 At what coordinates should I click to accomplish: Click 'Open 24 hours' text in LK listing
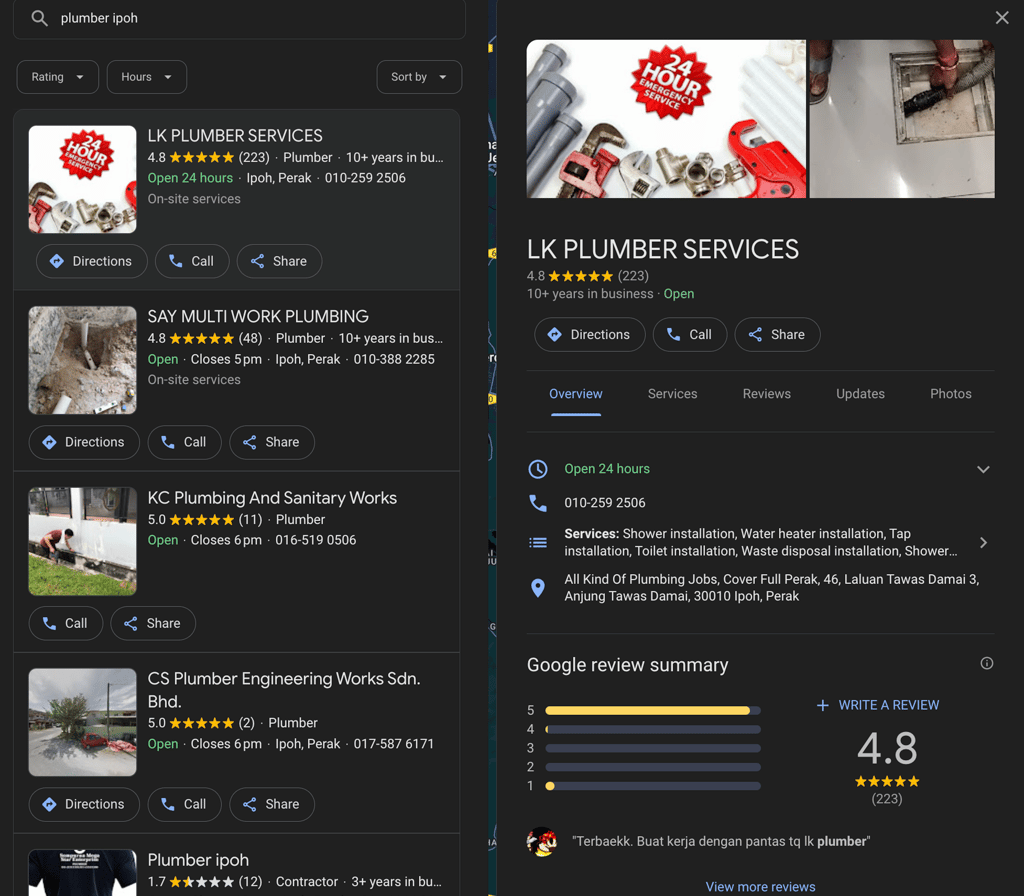(190, 178)
